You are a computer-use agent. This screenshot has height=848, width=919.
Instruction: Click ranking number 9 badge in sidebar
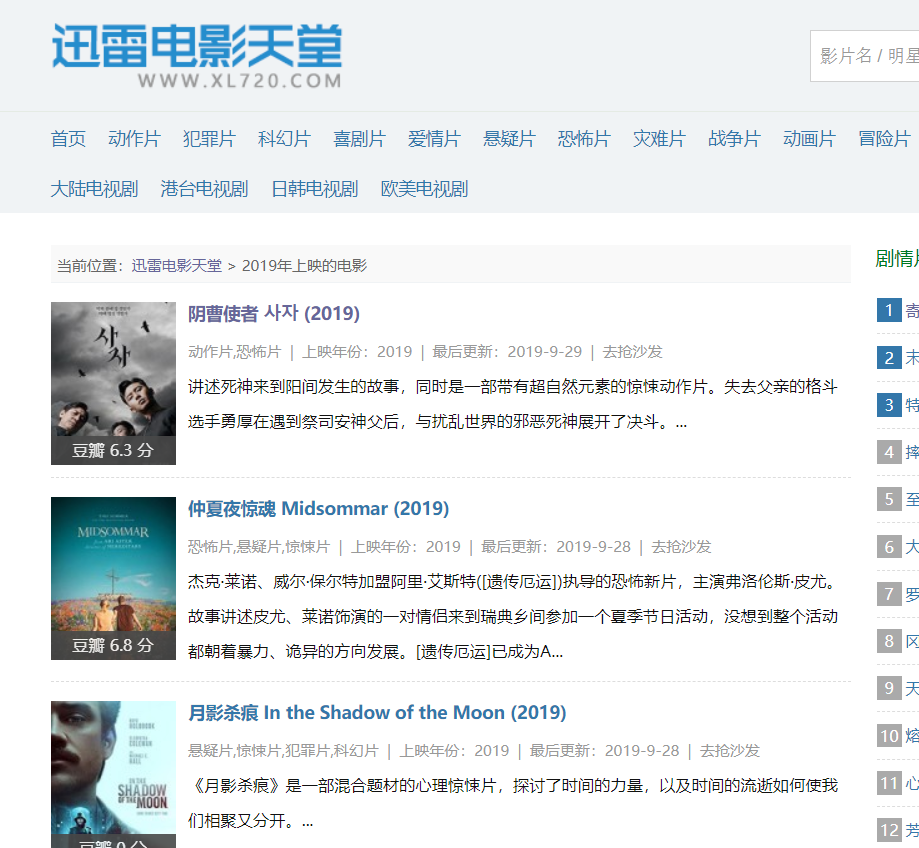(x=889, y=688)
